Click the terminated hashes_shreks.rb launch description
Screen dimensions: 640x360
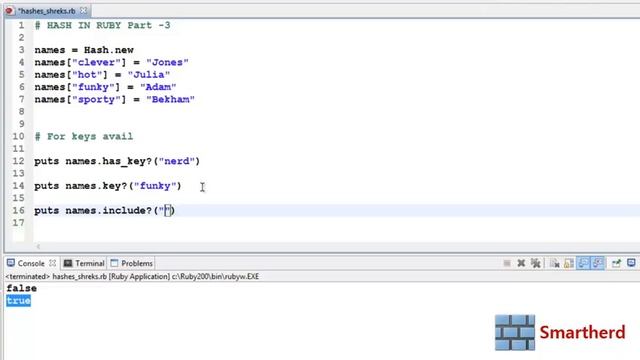pyautogui.click(x=132, y=277)
